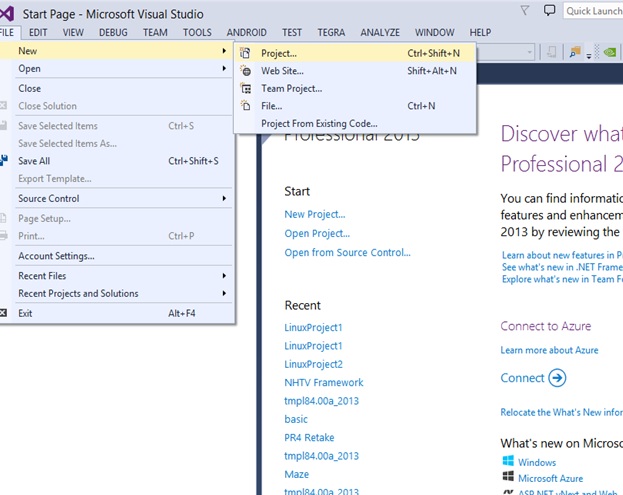The height and width of the screenshot is (495, 623).
Task: Click the Connect link text
Action: coord(522,377)
